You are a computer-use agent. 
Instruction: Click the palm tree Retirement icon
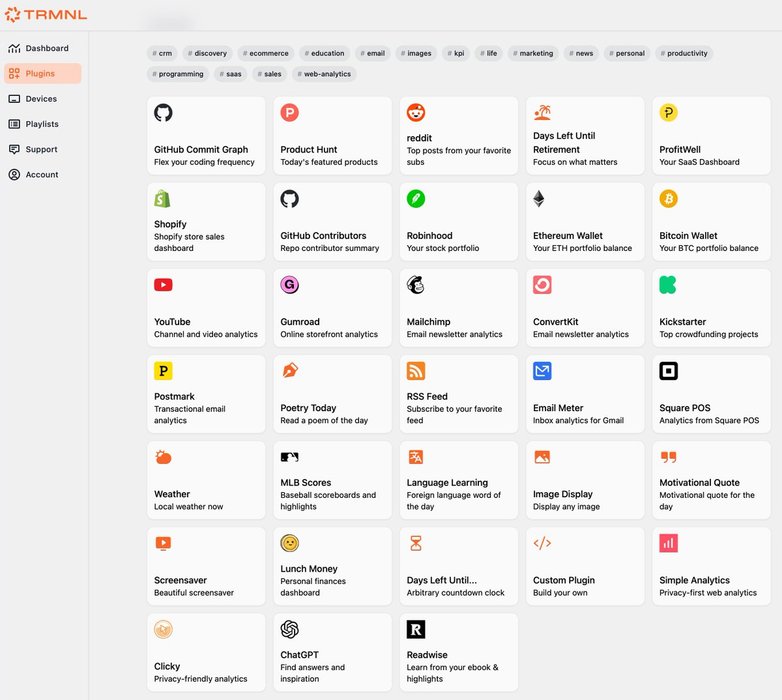click(x=542, y=113)
